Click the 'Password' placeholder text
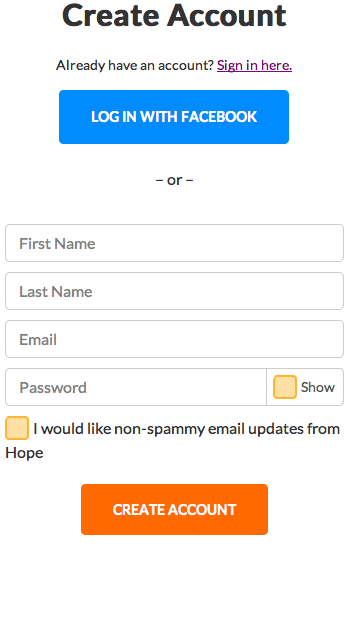The image size is (362, 618). 53,388
